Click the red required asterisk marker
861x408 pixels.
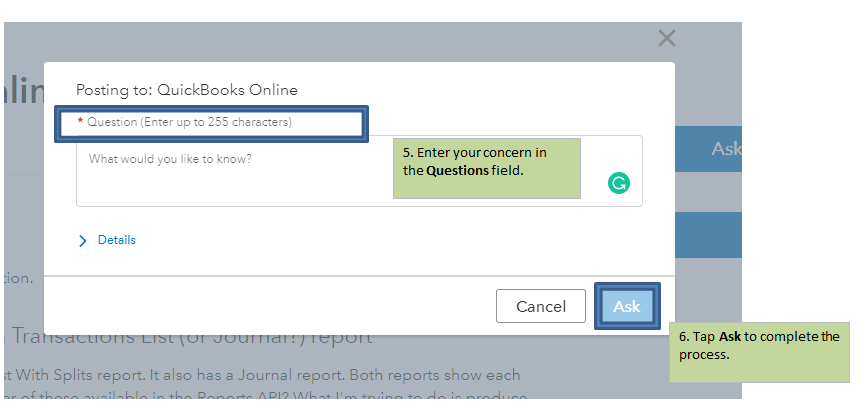click(80, 121)
